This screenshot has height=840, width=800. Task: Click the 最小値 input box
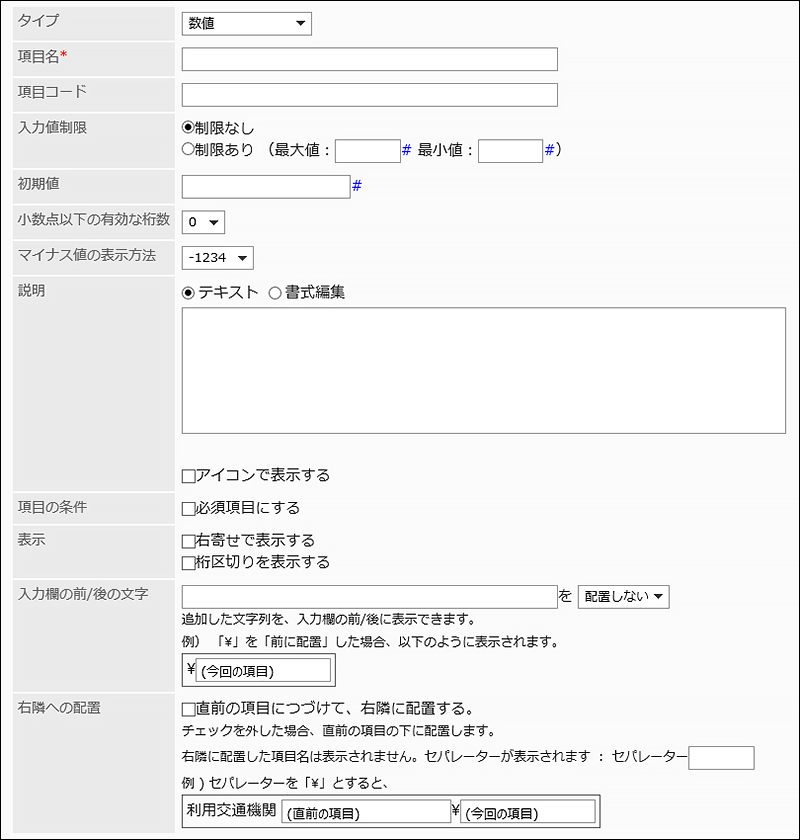pos(511,151)
